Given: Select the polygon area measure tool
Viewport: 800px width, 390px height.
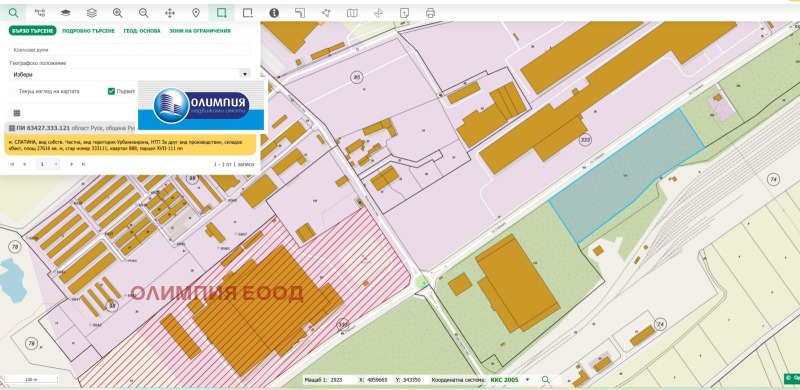Looking at the screenshot, I should pos(326,13).
